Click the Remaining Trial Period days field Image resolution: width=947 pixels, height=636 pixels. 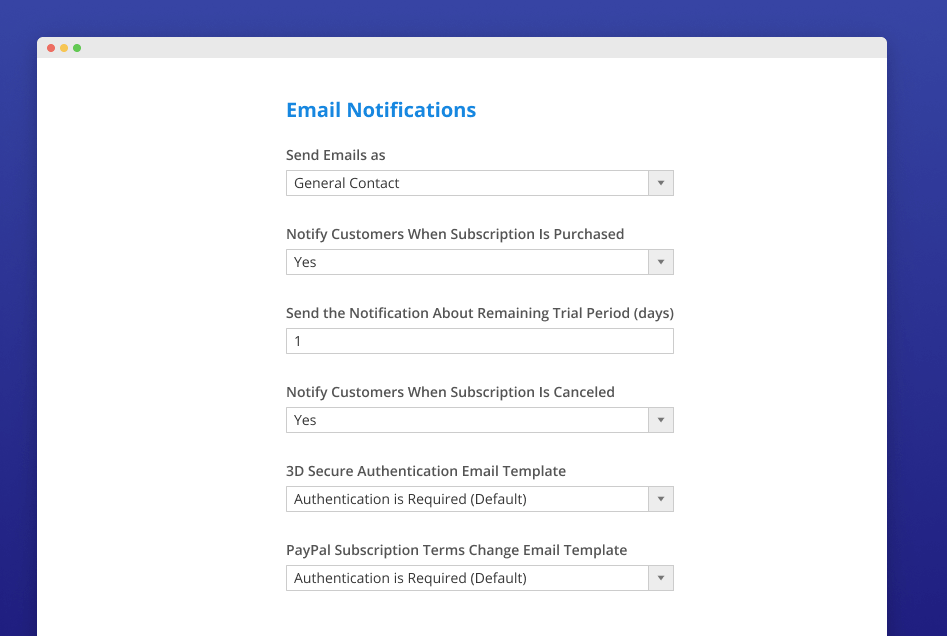(479, 341)
